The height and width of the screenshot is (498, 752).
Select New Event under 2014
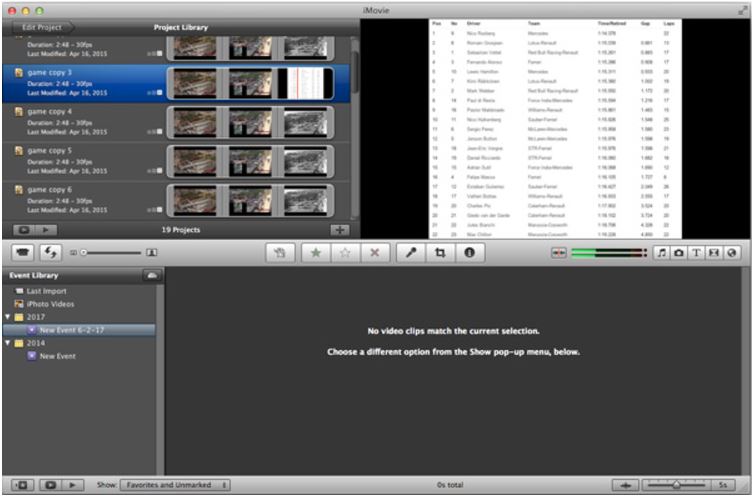(x=79, y=356)
